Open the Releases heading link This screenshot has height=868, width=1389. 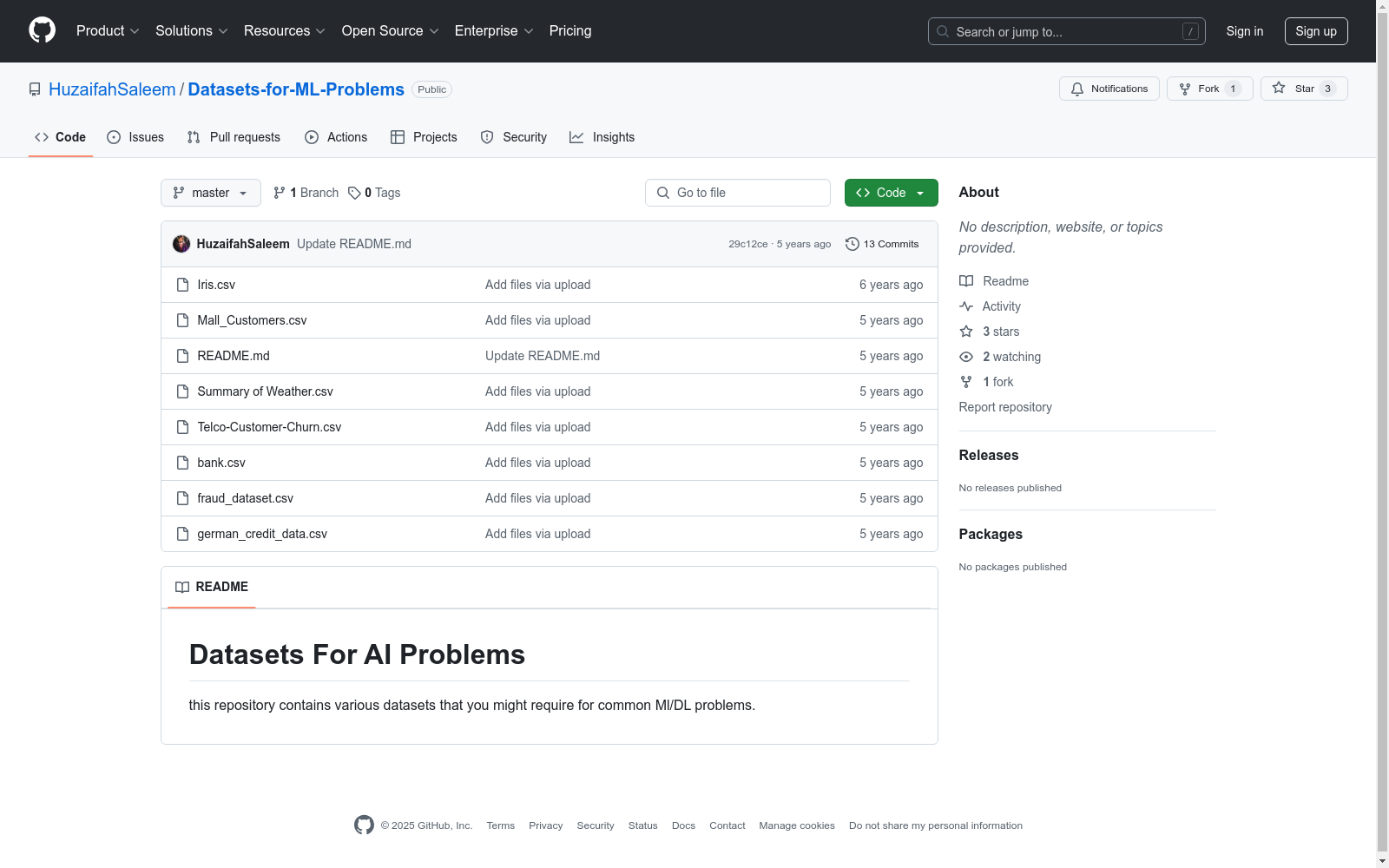click(x=989, y=455)
